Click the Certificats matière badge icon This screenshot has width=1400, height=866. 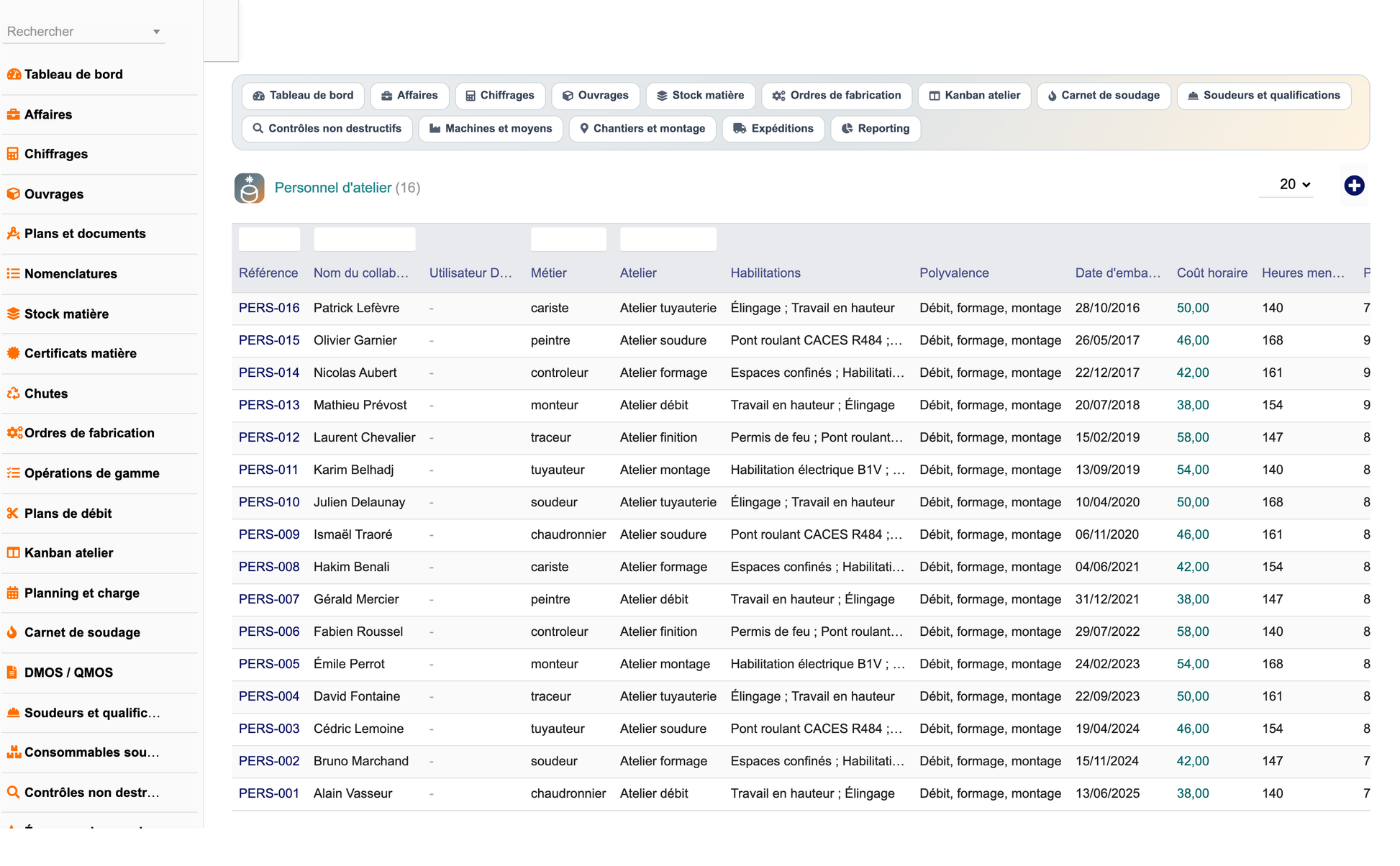click(x=13, y=353)
